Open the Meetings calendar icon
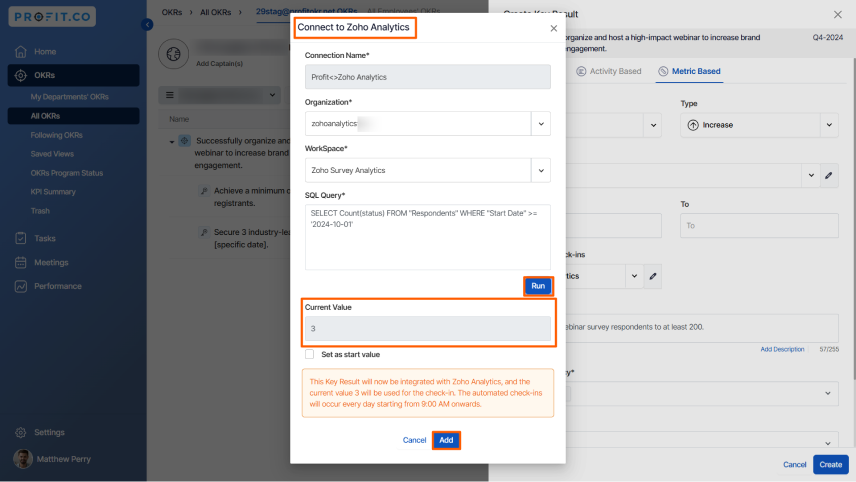The width and height of the screenshot is (856, 482). pos(21,263)
